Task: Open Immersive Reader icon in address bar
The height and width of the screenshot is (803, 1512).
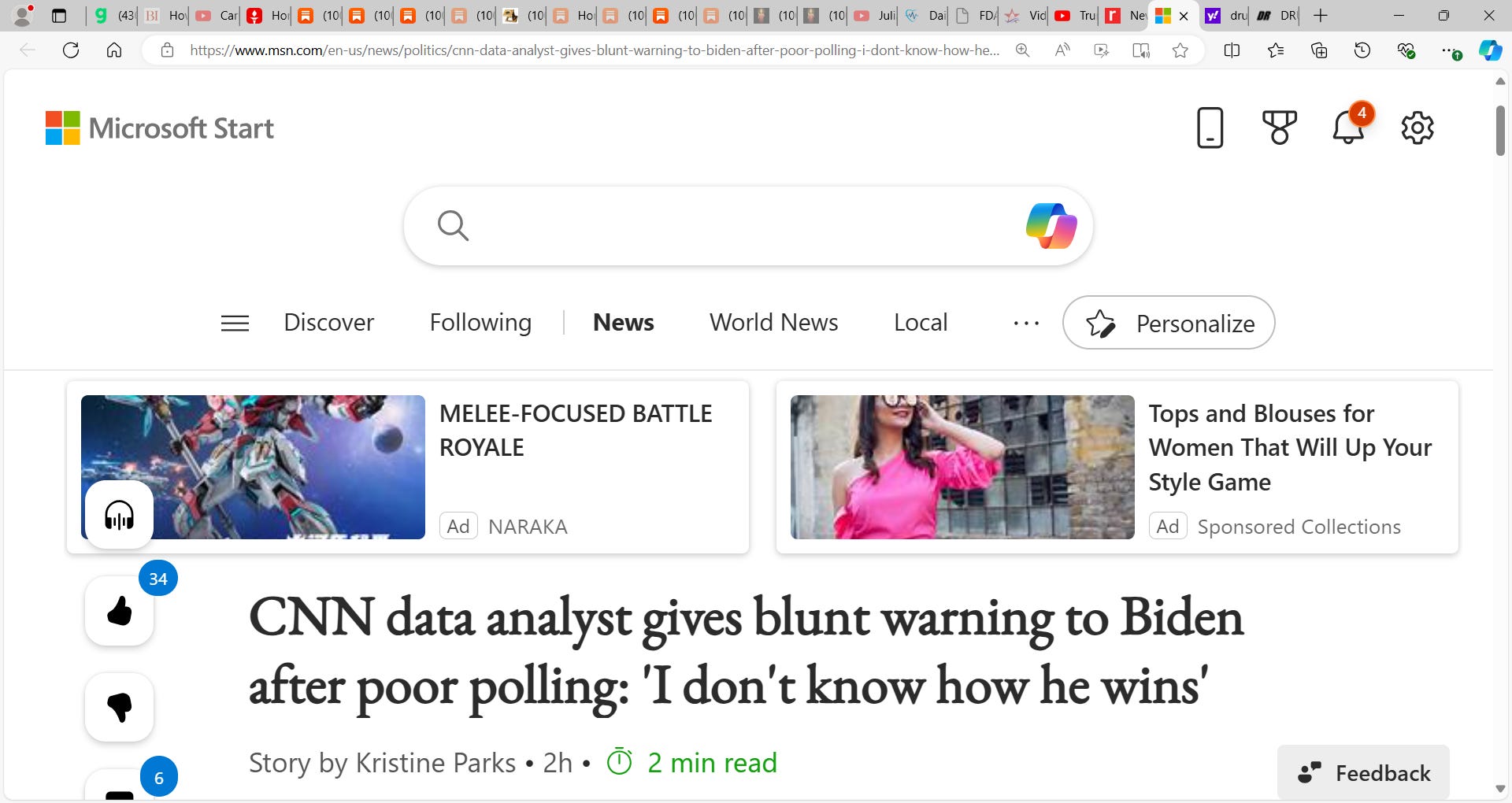Action: click(x=1140, y=50)
